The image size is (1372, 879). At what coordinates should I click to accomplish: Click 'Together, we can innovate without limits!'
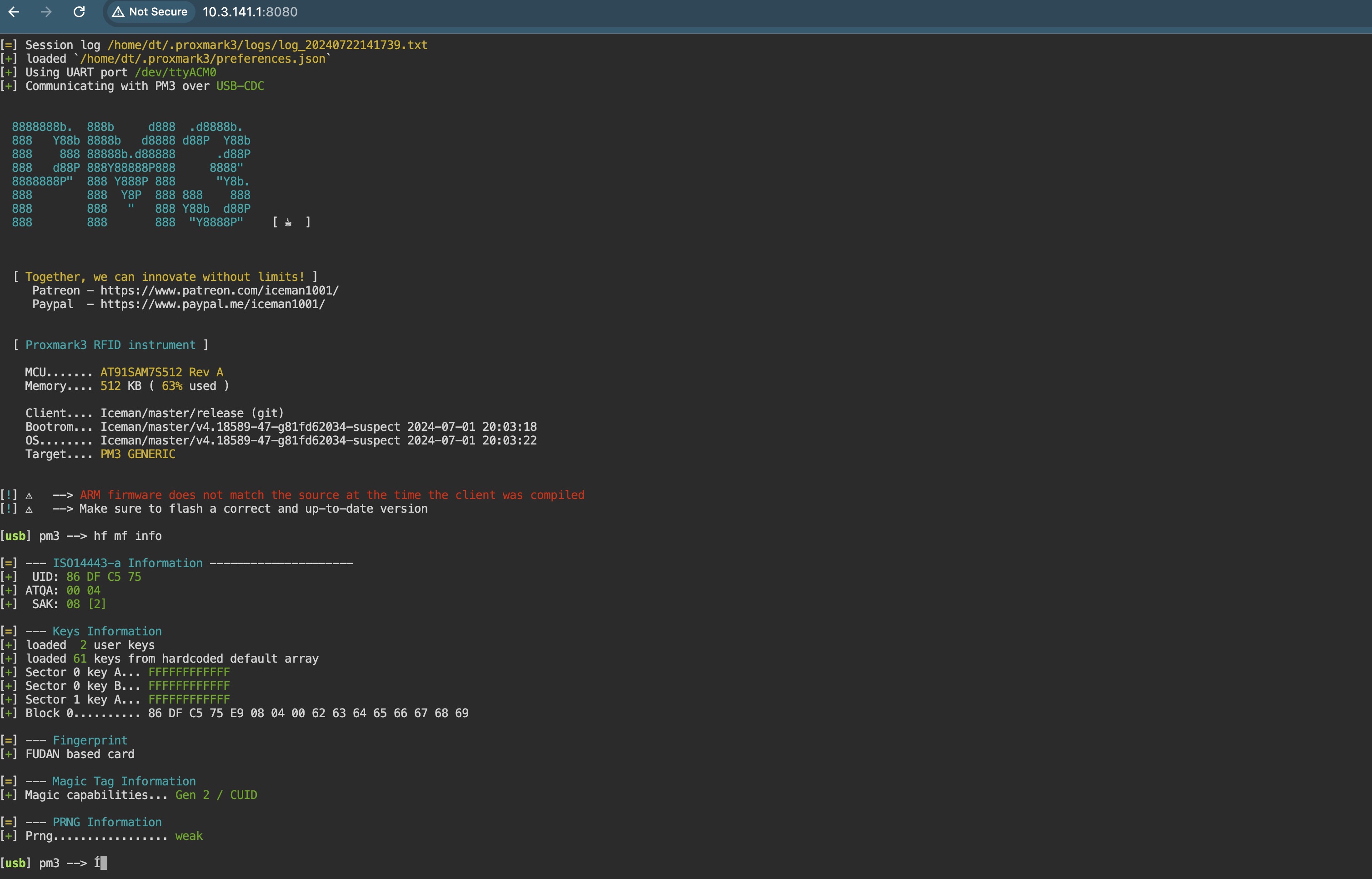point(165,277)
